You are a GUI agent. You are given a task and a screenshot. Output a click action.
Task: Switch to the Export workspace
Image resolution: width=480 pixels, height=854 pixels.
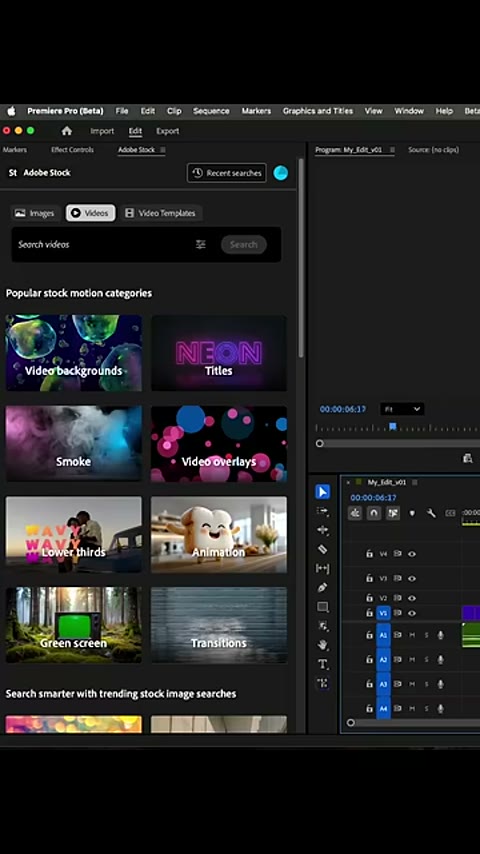point(167,131)
